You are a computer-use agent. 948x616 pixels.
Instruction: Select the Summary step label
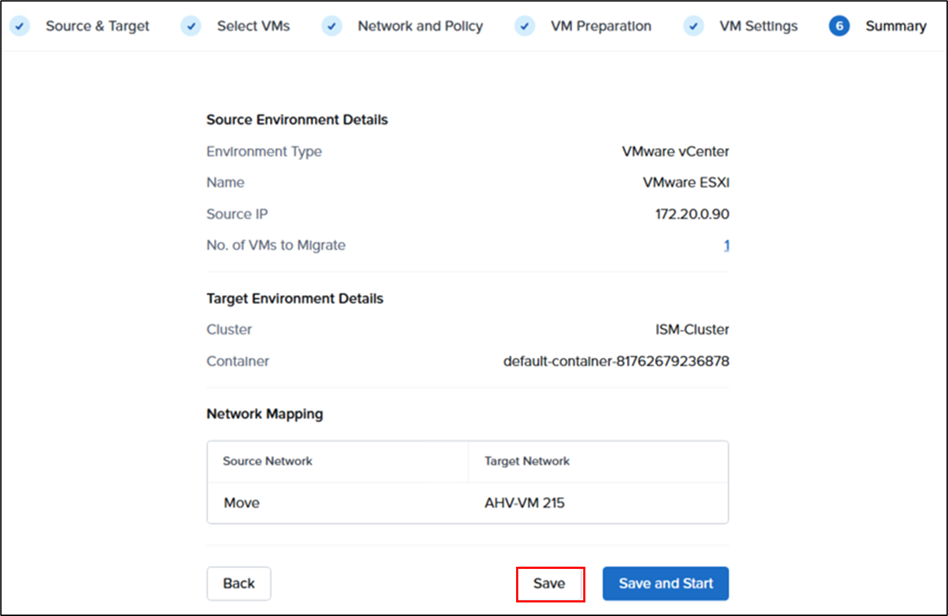(896, 26)
